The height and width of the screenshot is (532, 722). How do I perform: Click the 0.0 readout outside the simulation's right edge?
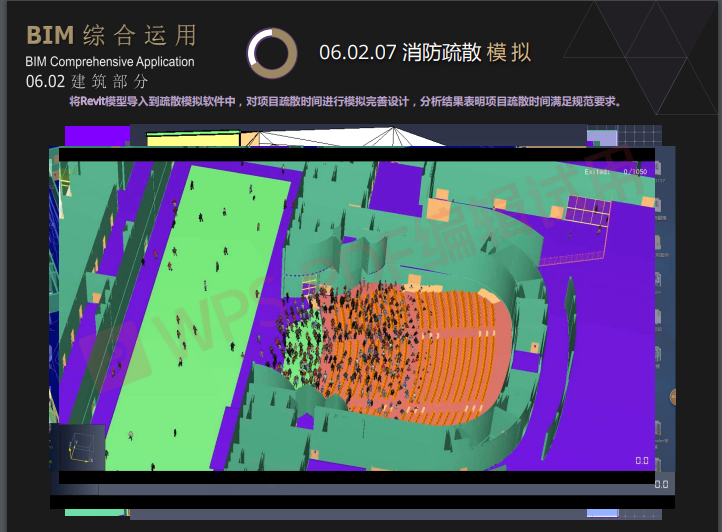coord(662,484)
